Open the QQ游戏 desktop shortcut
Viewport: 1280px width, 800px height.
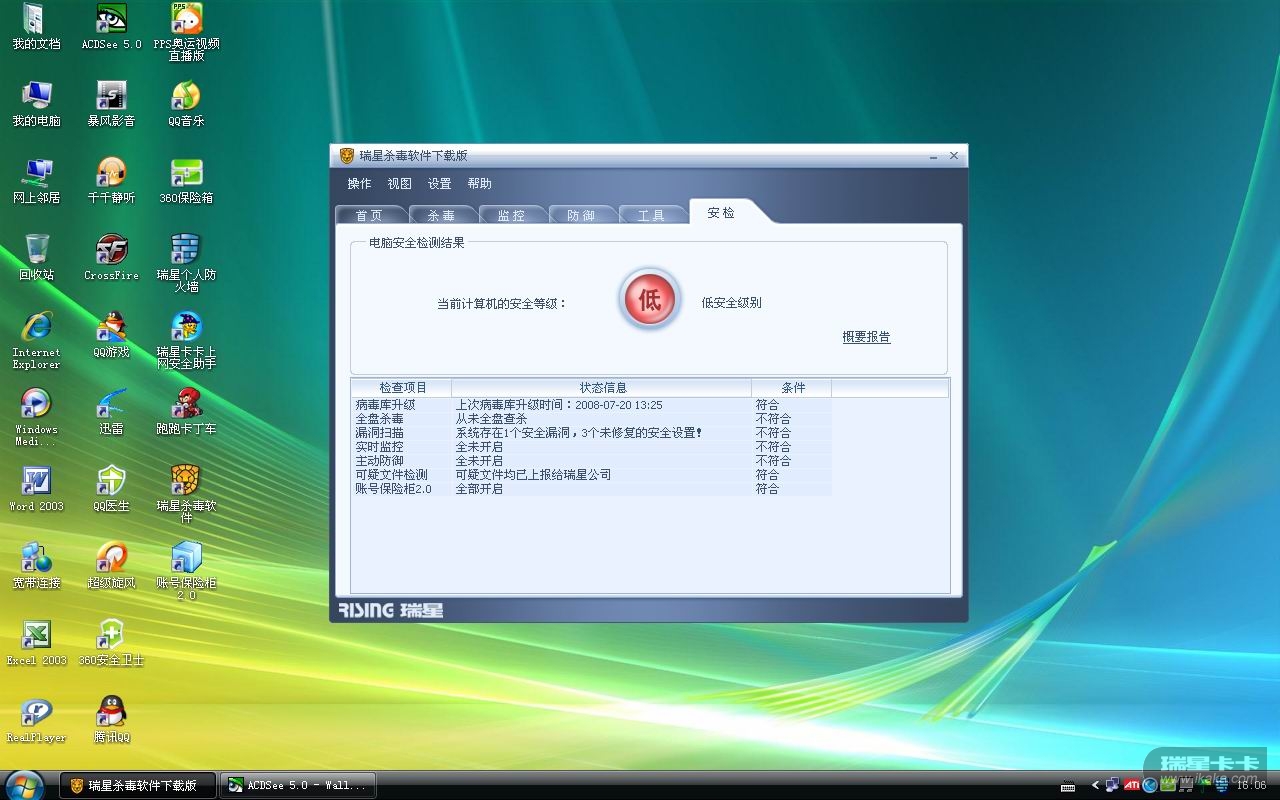pyautogui.click(x=111, y=335)
